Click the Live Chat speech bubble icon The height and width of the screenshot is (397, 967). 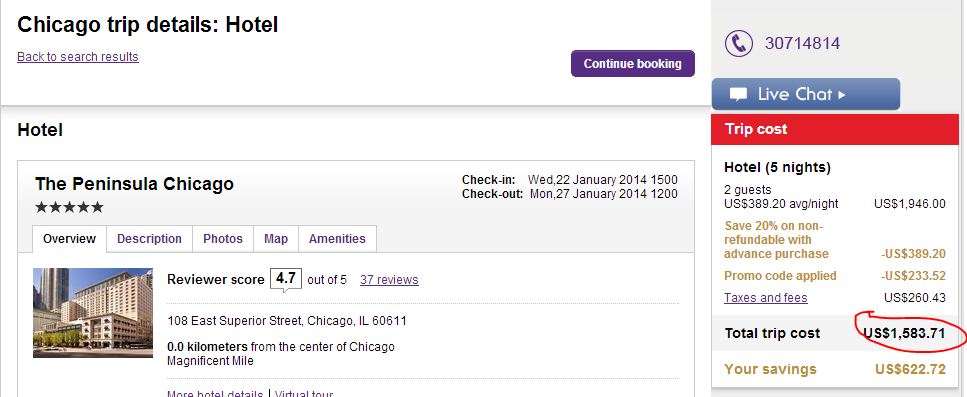[738, 94]
